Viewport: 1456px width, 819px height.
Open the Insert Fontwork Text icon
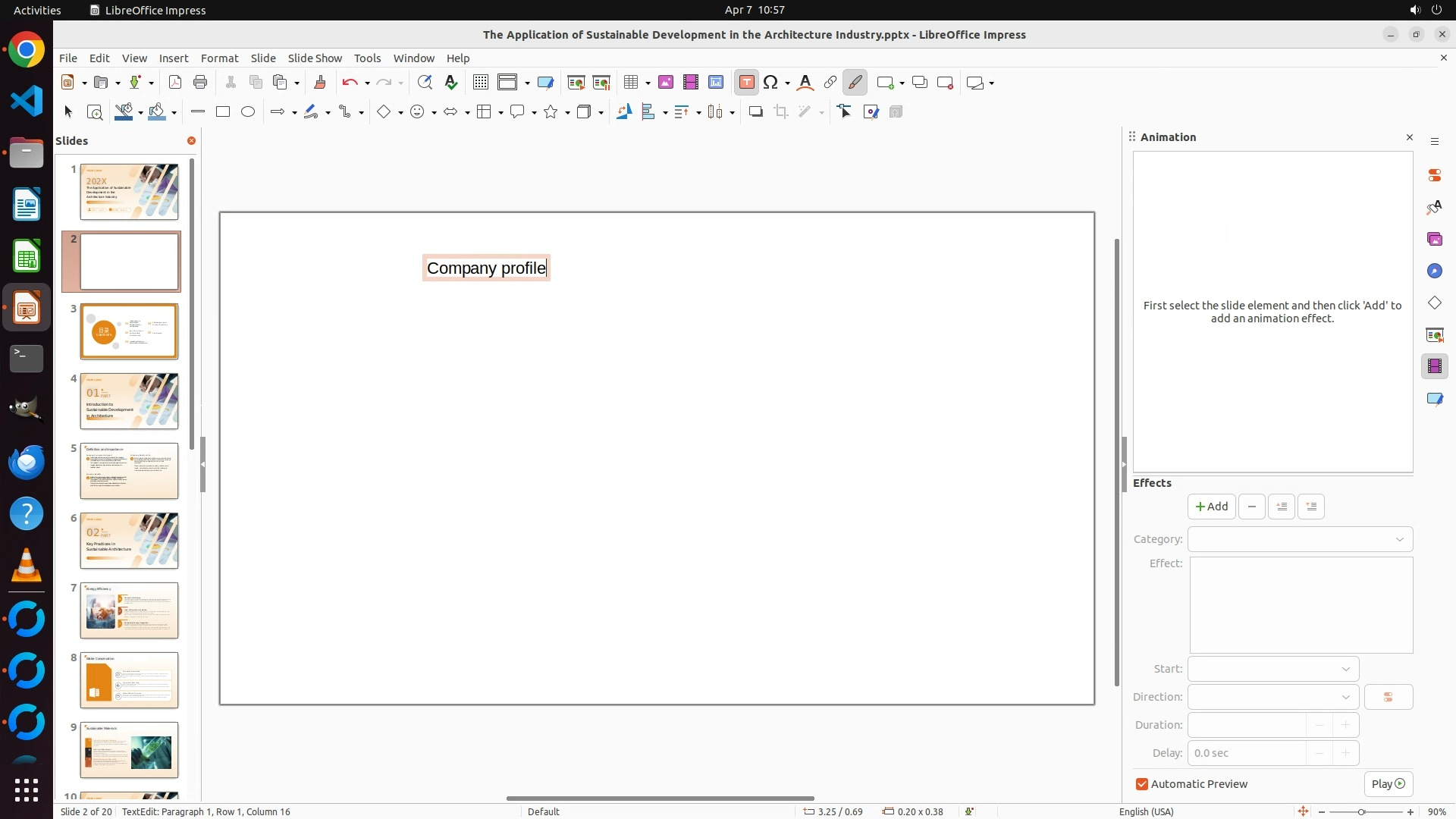tap(805, 83)
